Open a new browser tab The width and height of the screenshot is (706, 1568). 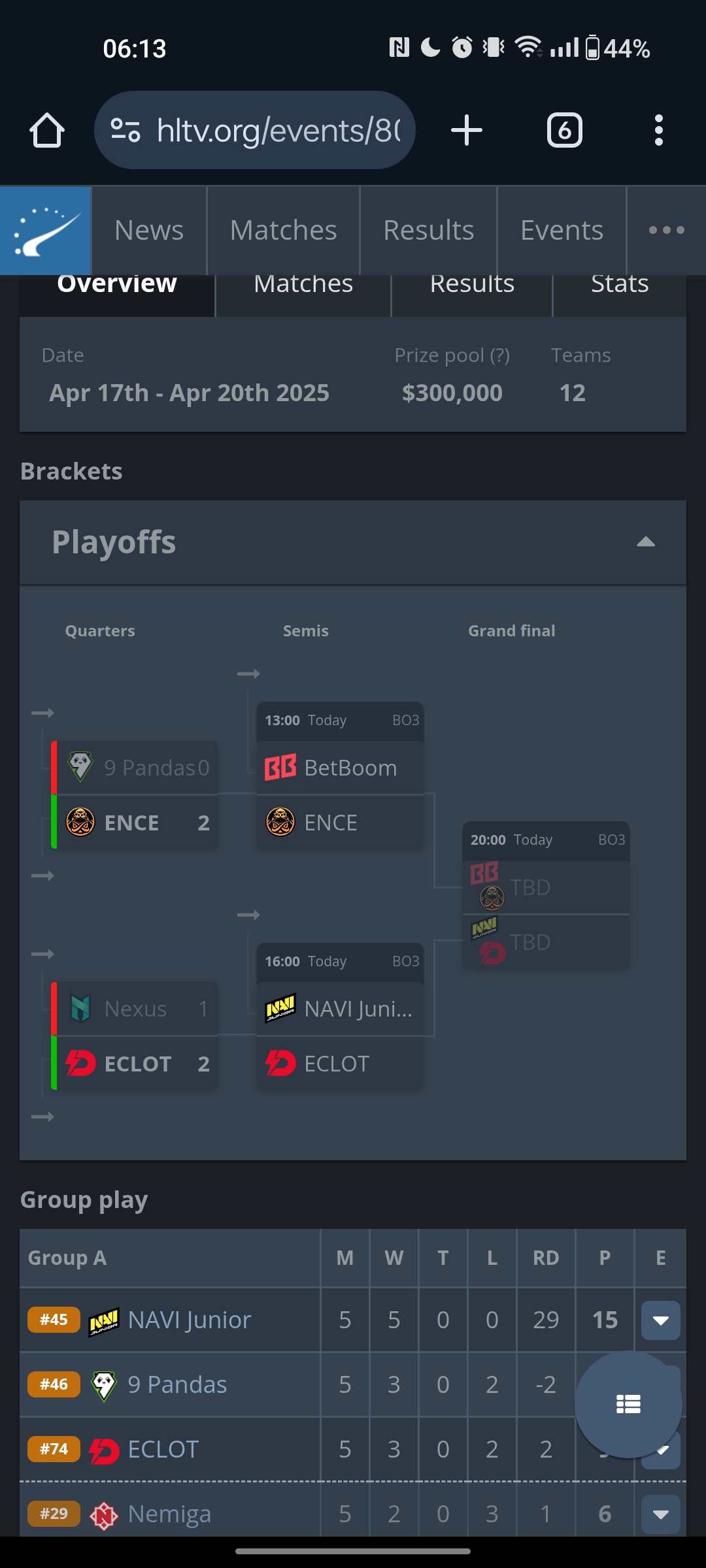pyautogui.click(x=467, y=130)
